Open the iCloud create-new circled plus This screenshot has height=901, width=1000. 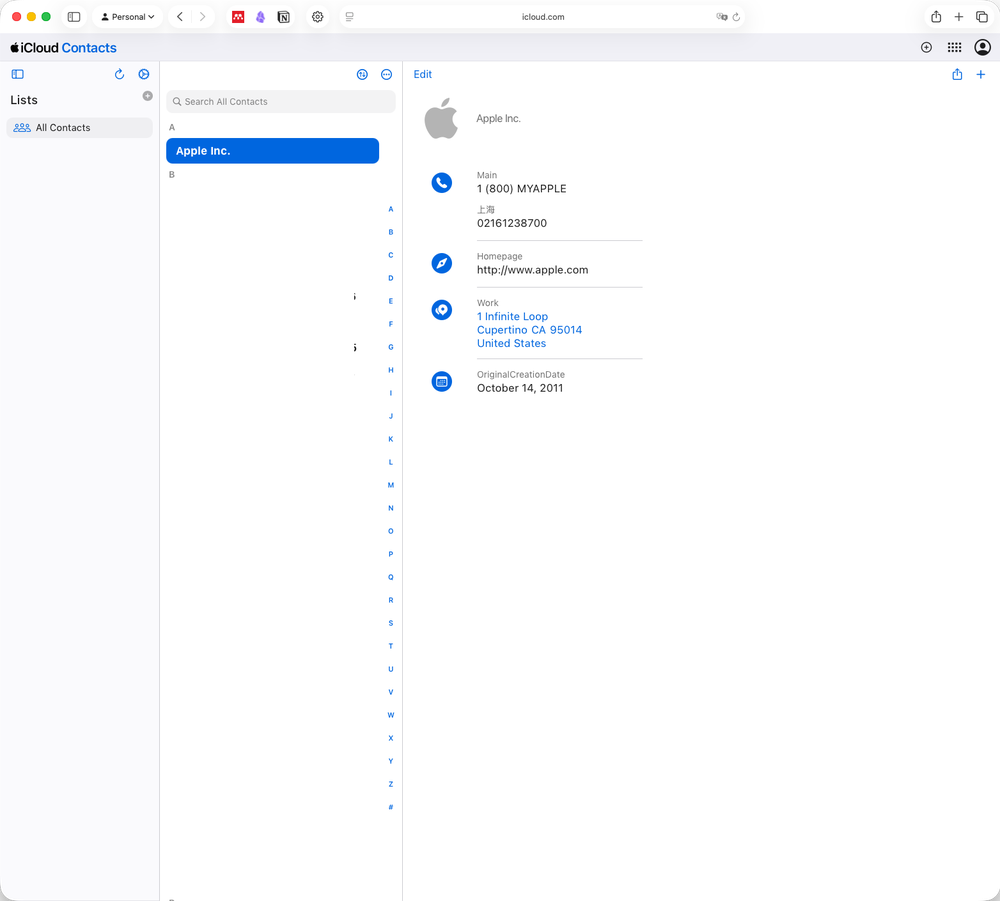click(926, 48)
